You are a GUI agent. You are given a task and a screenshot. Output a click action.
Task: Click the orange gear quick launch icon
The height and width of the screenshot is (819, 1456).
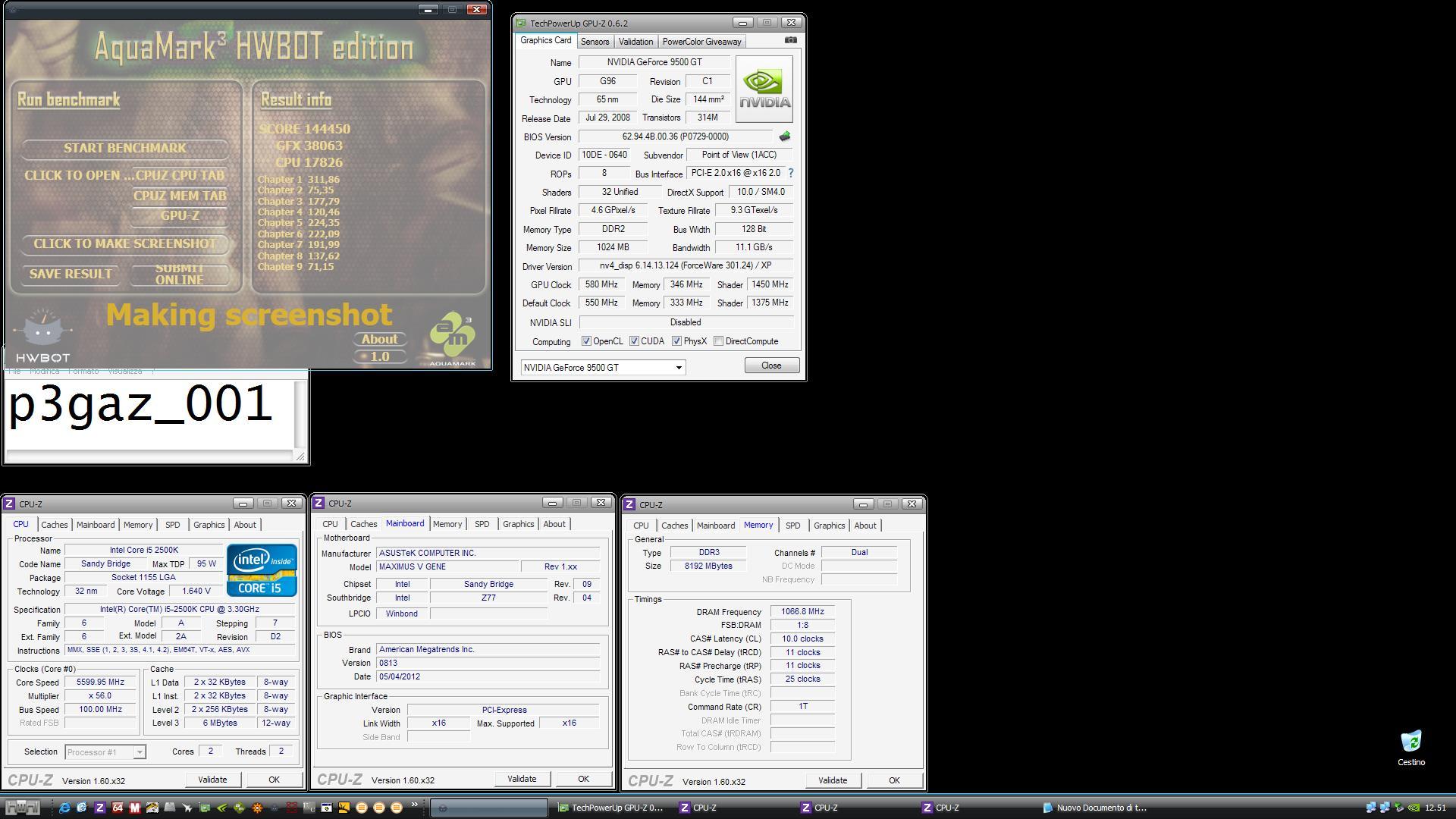click(x=257, y=808)
